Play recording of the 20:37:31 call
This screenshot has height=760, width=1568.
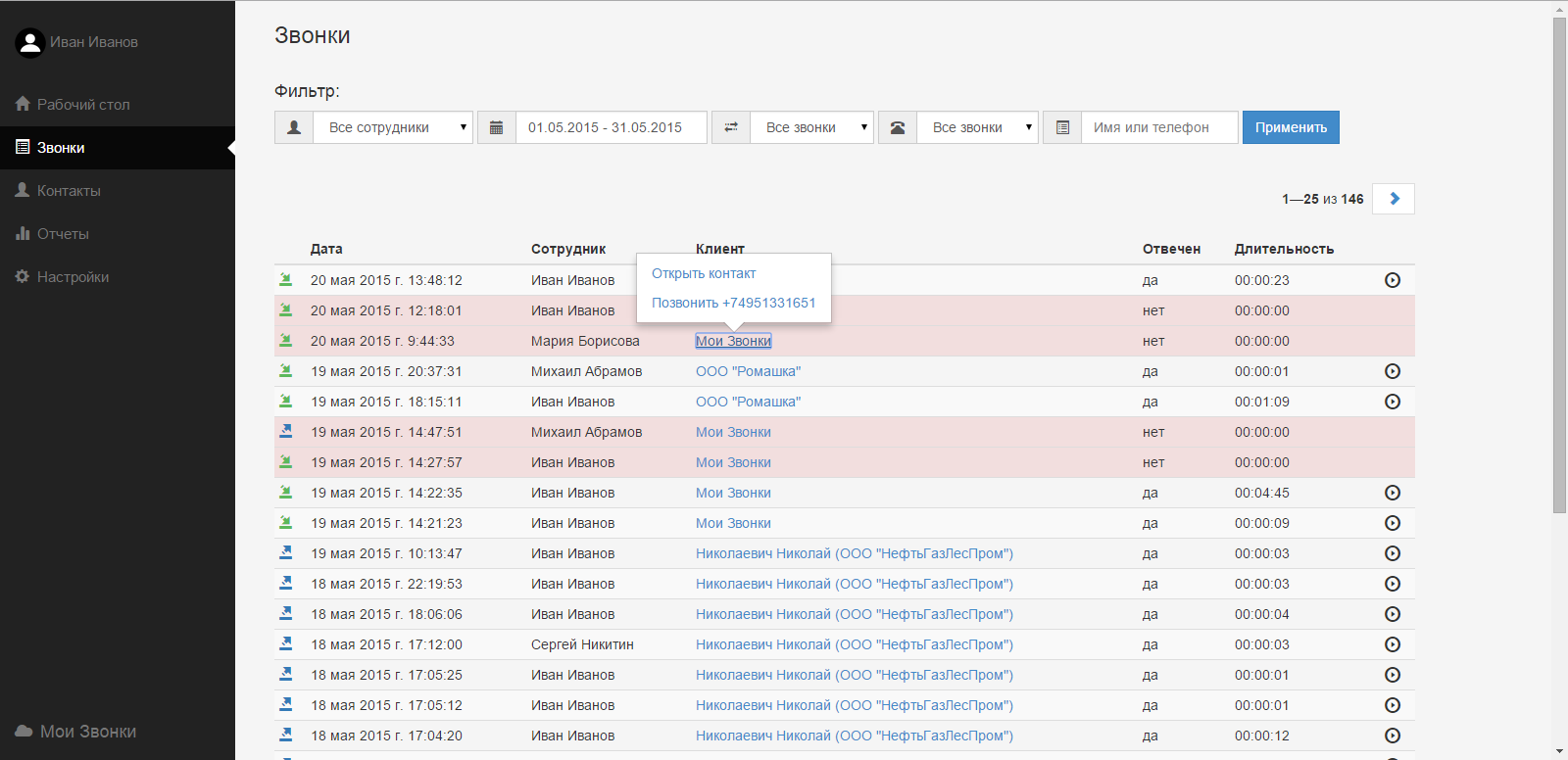[x=1393, y=371]
